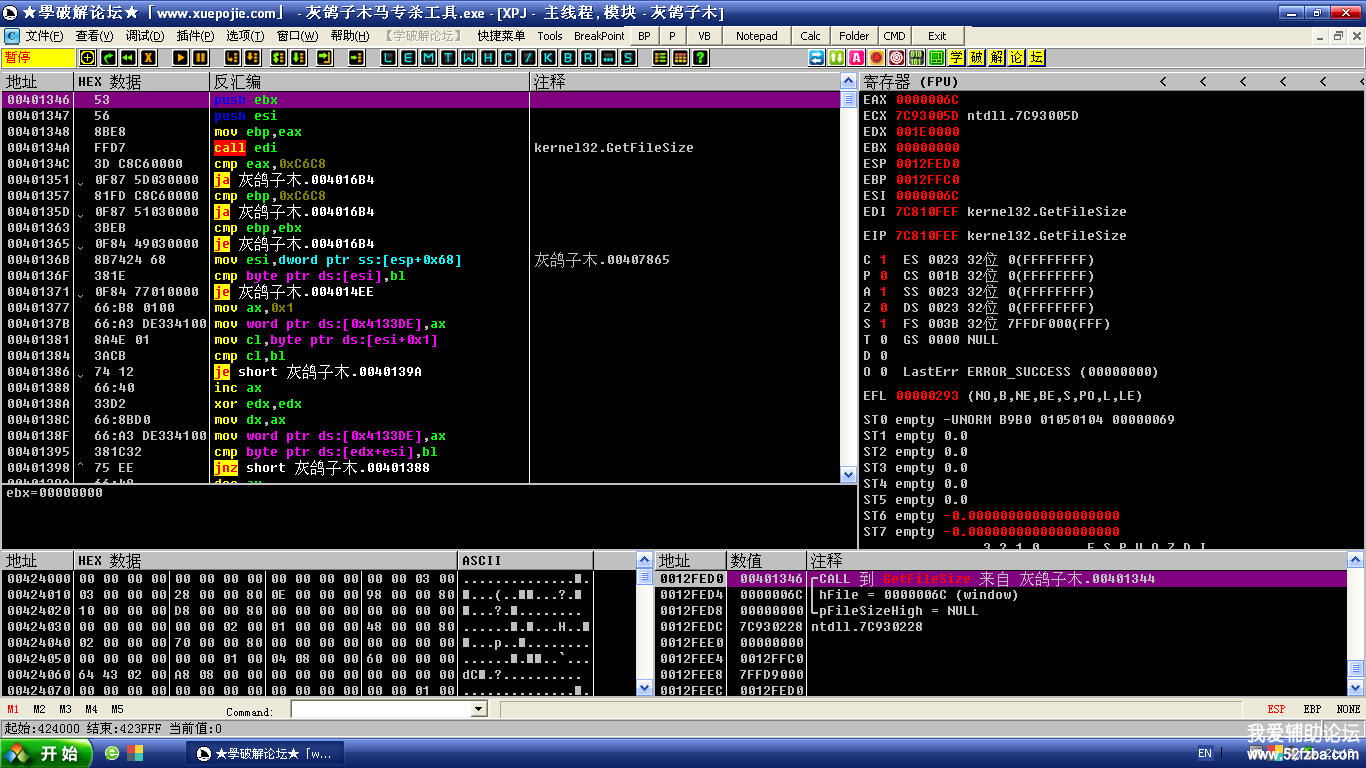Click left arrow in registers FPU header
The image size is (1366, 768).
[x=1162, y=82]
